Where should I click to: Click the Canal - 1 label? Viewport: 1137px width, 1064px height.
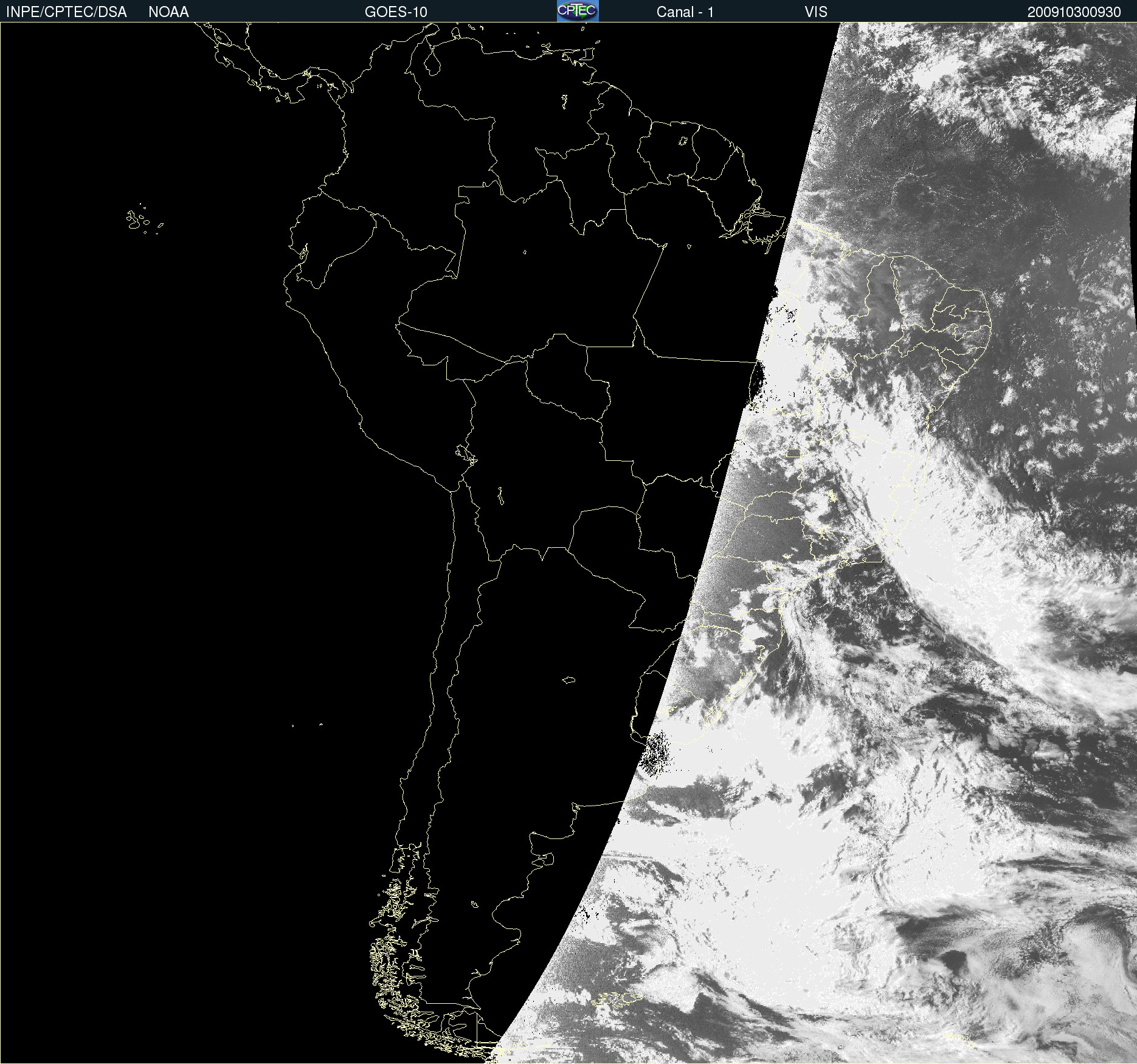(685, 12)
